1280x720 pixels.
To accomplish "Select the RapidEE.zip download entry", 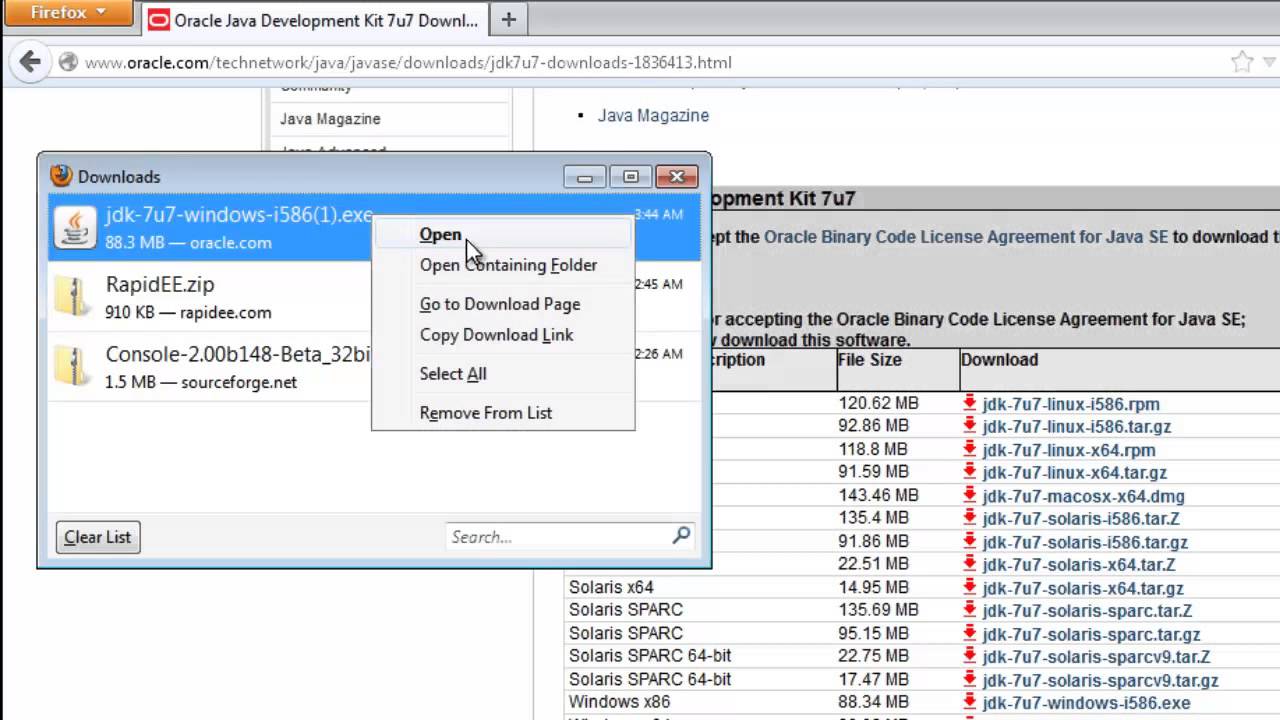I will [x=210, y=298].
